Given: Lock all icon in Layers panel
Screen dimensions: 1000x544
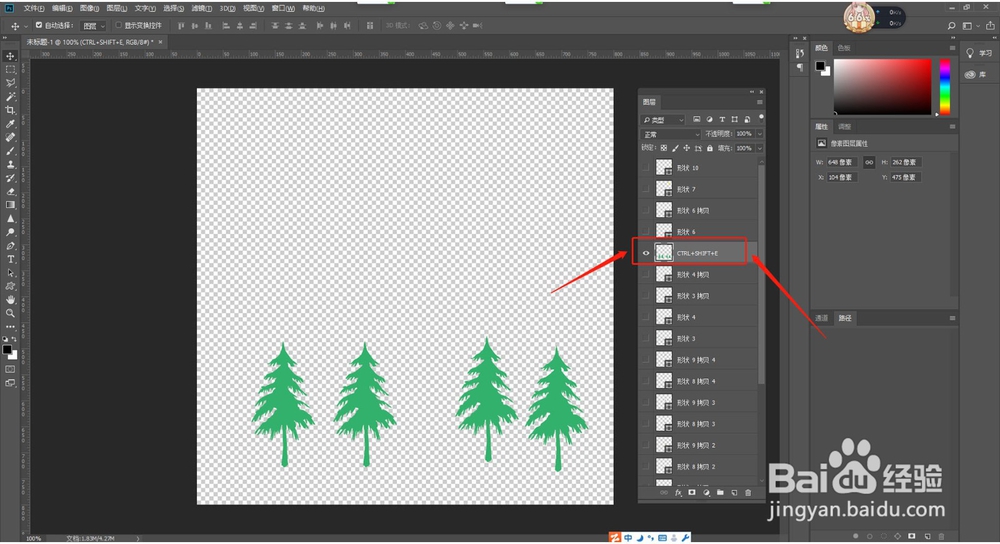Looking at the screenshot, I should coord(710,148).
